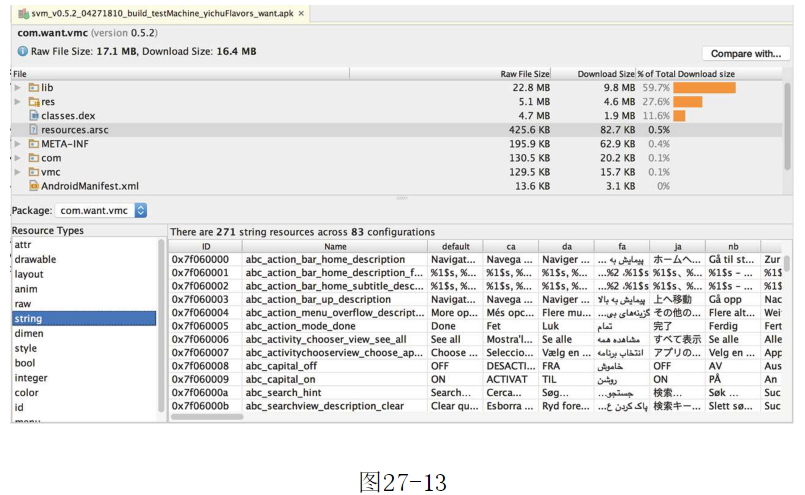Expand the lib folder tree node
This screenshot has height=495, width=805.
(18, 88)
